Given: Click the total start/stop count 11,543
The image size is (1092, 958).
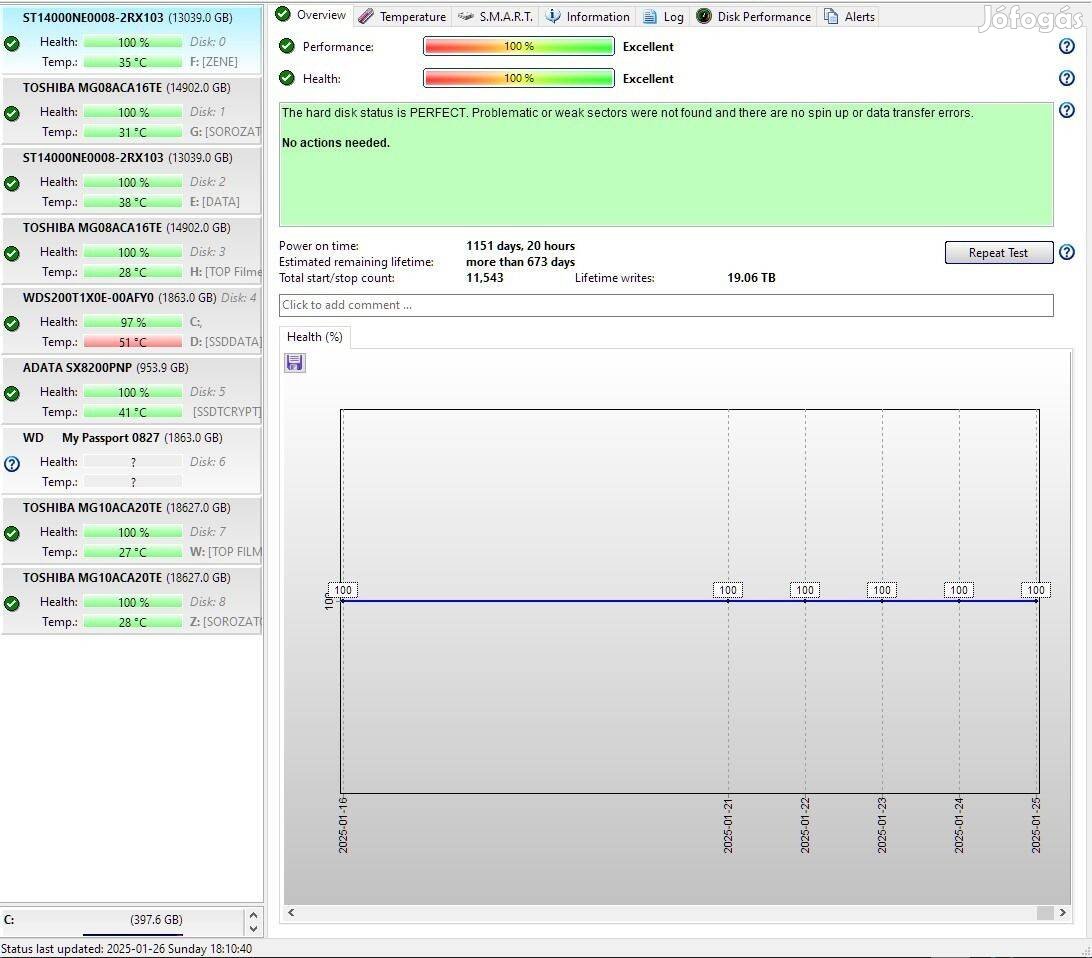Looking at the screenshot, I should coord(485,278).
